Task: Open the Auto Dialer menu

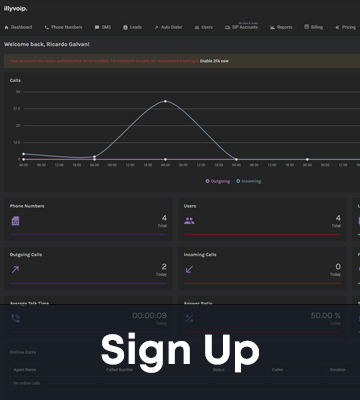Action: tap(168, 27)
